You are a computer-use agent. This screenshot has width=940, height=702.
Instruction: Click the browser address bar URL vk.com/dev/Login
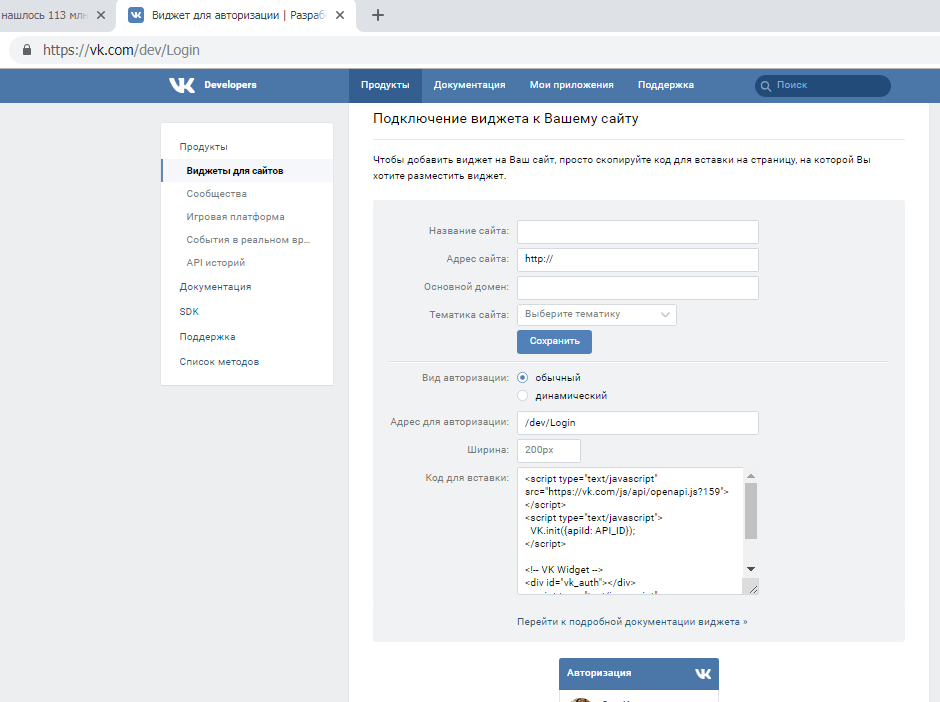(121, 50)
